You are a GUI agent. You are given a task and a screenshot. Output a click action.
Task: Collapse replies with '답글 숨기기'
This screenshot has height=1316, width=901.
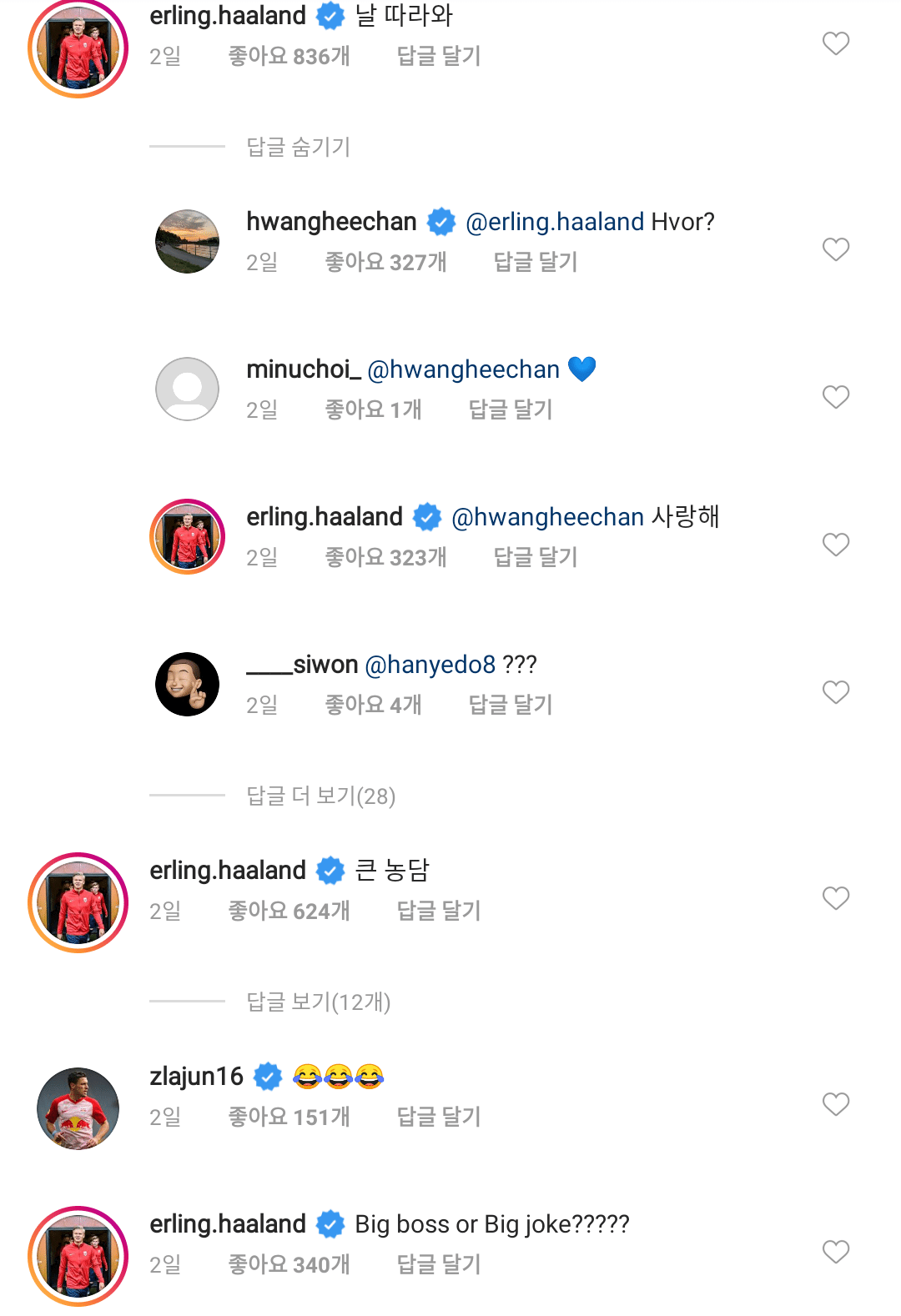point(298,148)
